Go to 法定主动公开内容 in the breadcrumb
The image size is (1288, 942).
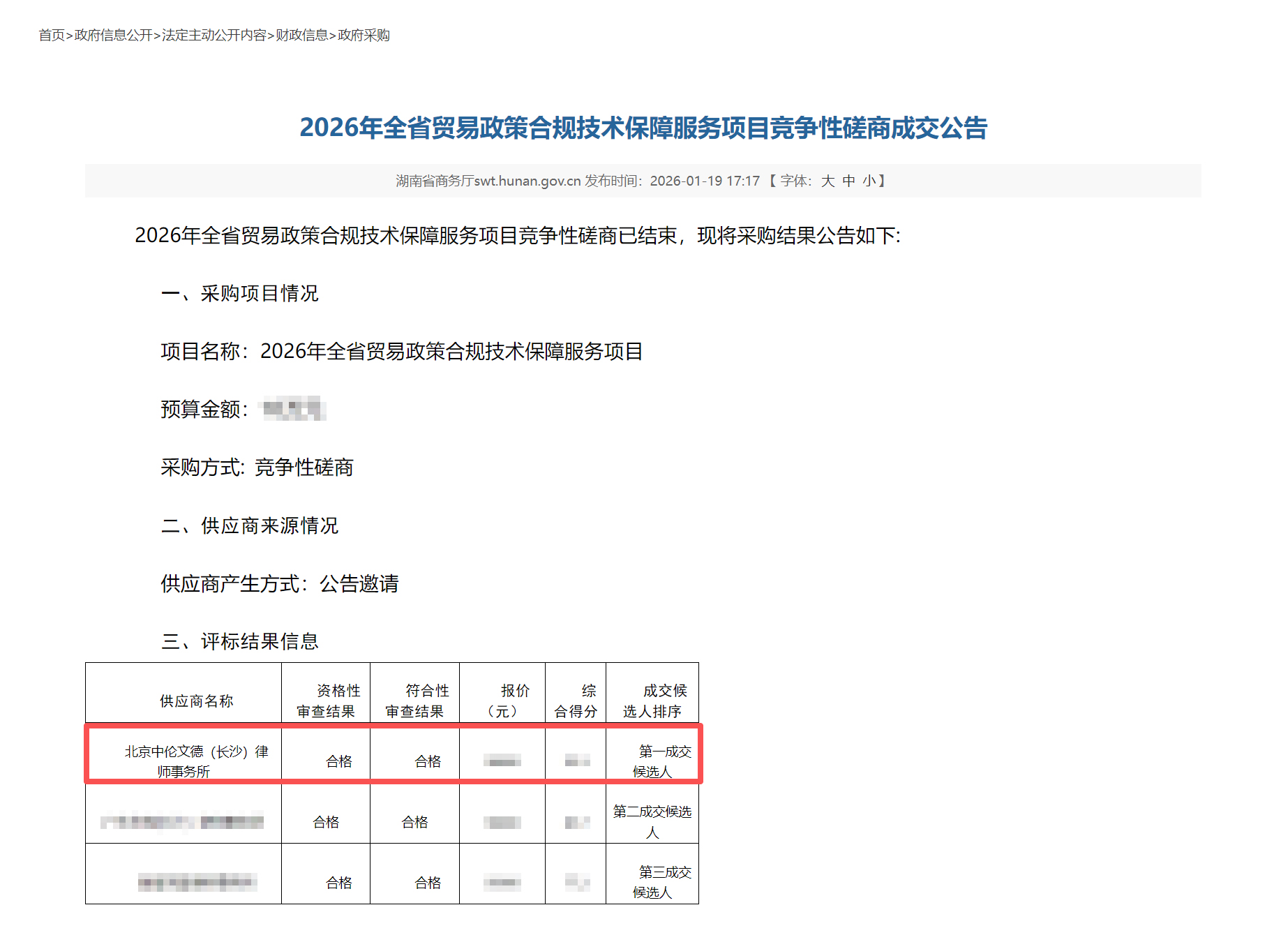(214, 35)
